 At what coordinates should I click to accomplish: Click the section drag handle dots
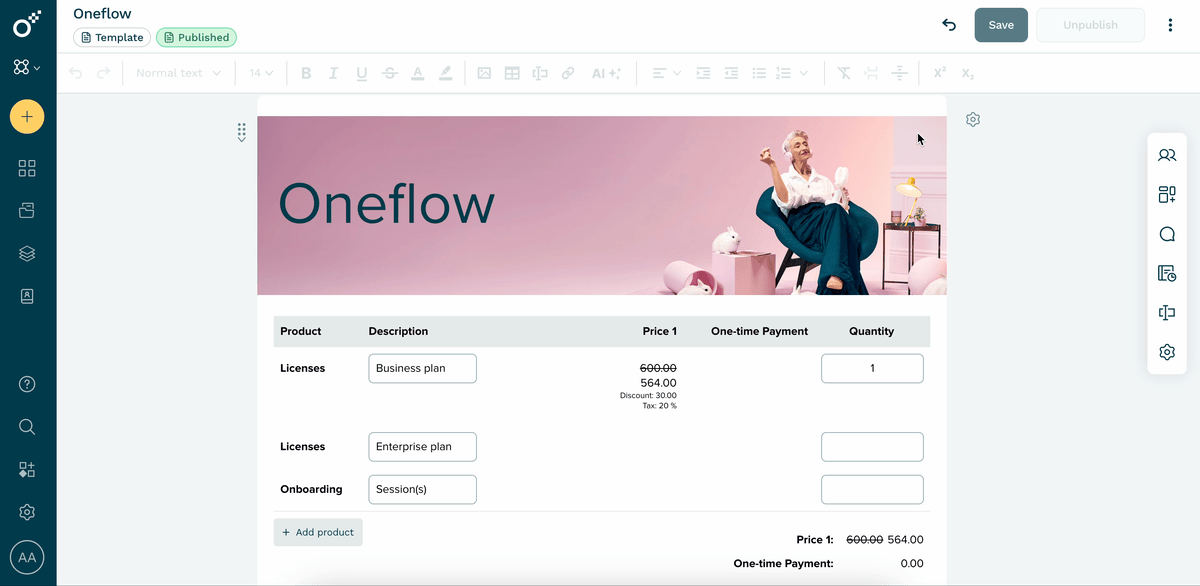(241, 129)
